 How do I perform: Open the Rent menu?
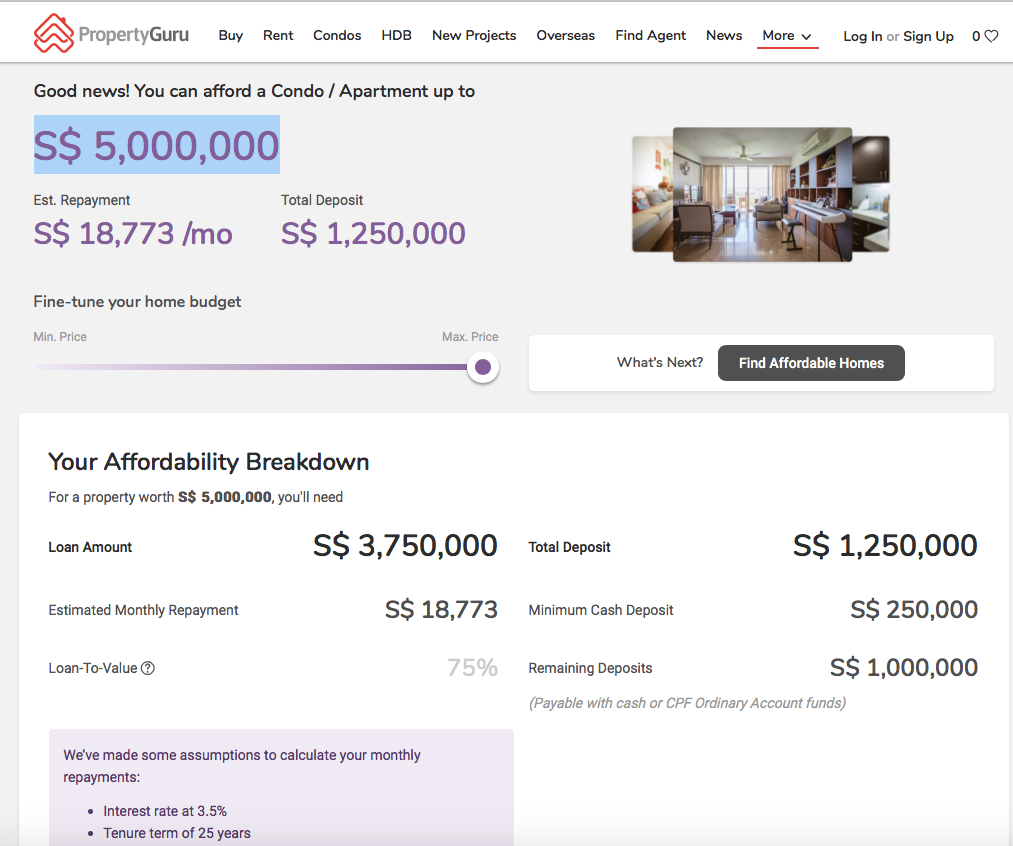(x=278, y=35)
